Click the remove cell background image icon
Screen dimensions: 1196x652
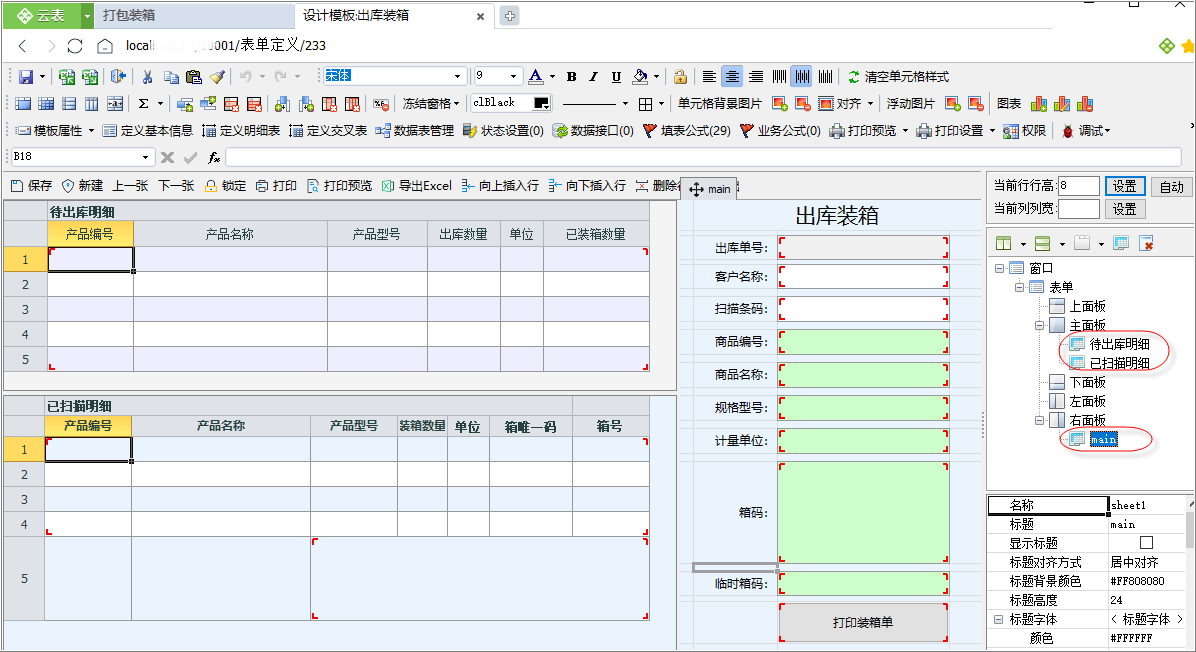tap(803, 103)
